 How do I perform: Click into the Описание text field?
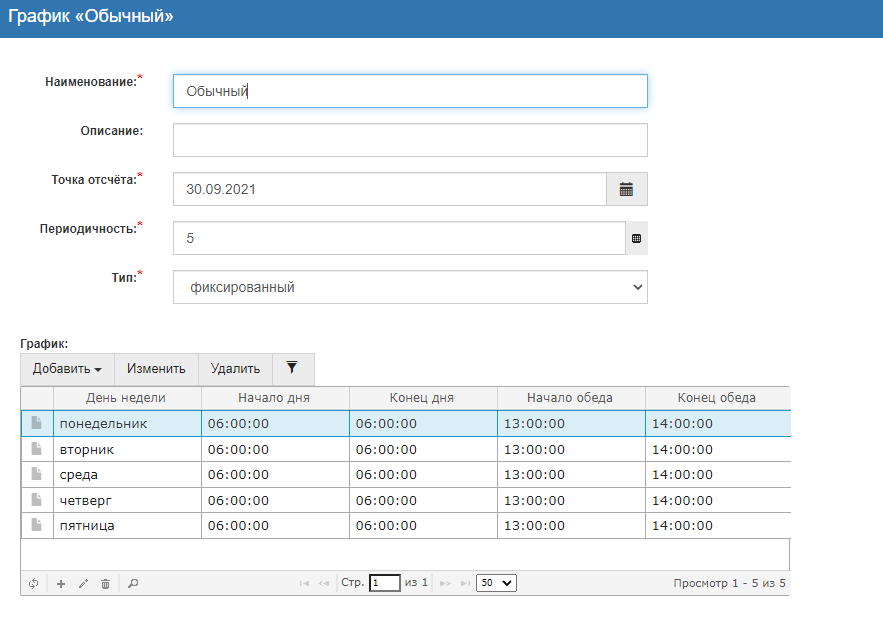click(410, 140)
